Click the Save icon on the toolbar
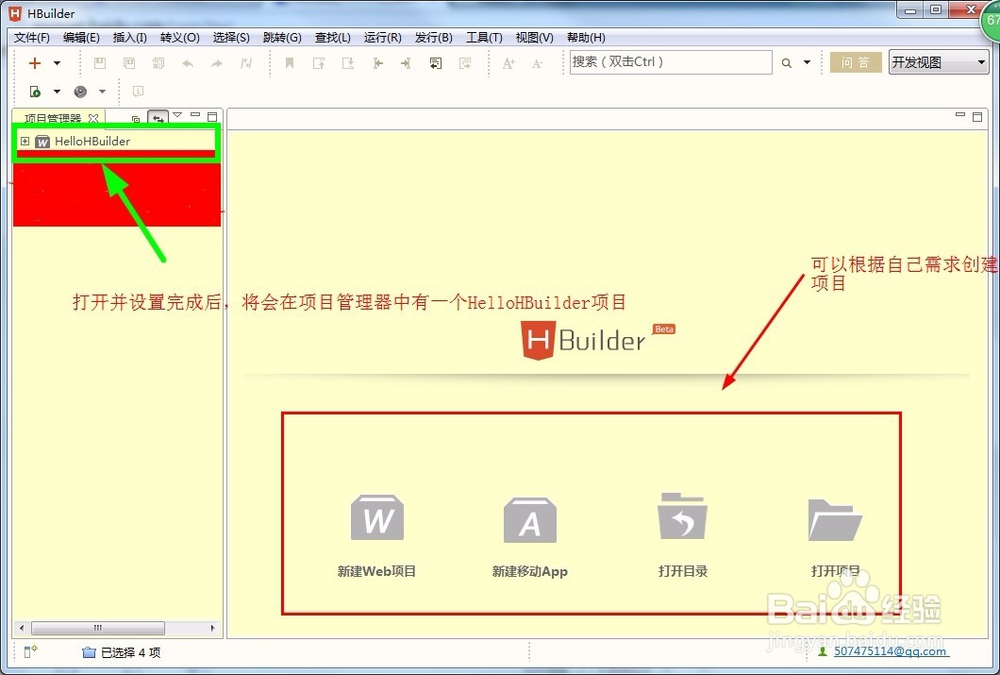Viewport: 1000px width, 675px height. 98,62
